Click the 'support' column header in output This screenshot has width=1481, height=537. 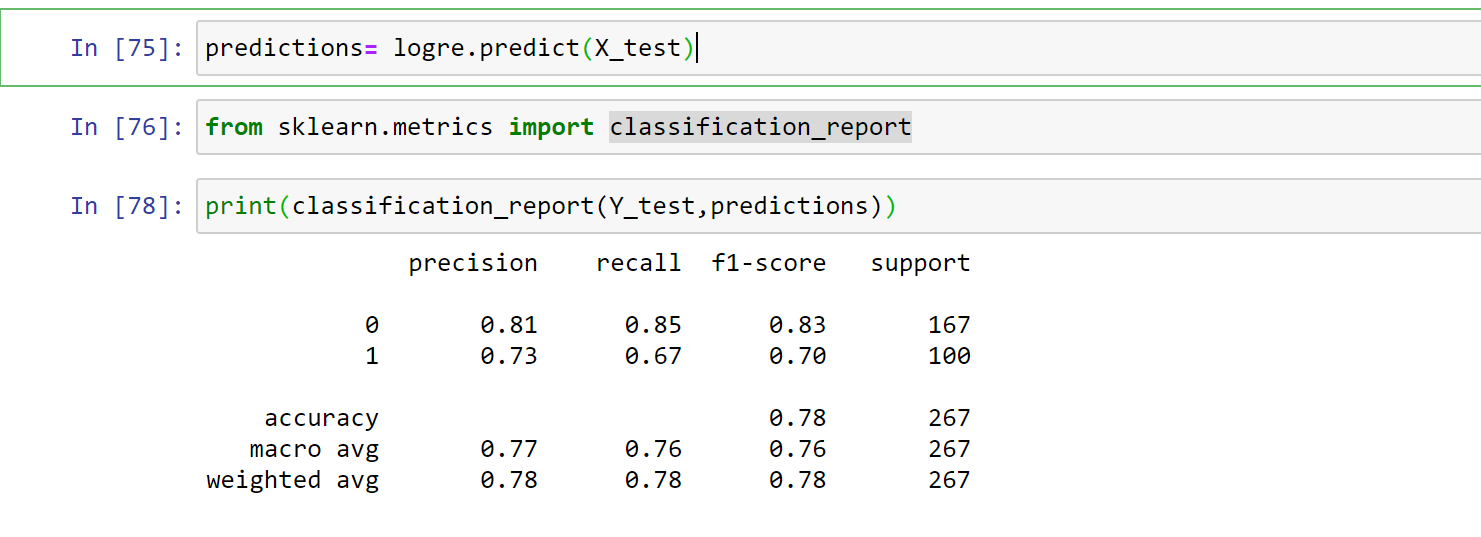920,263
